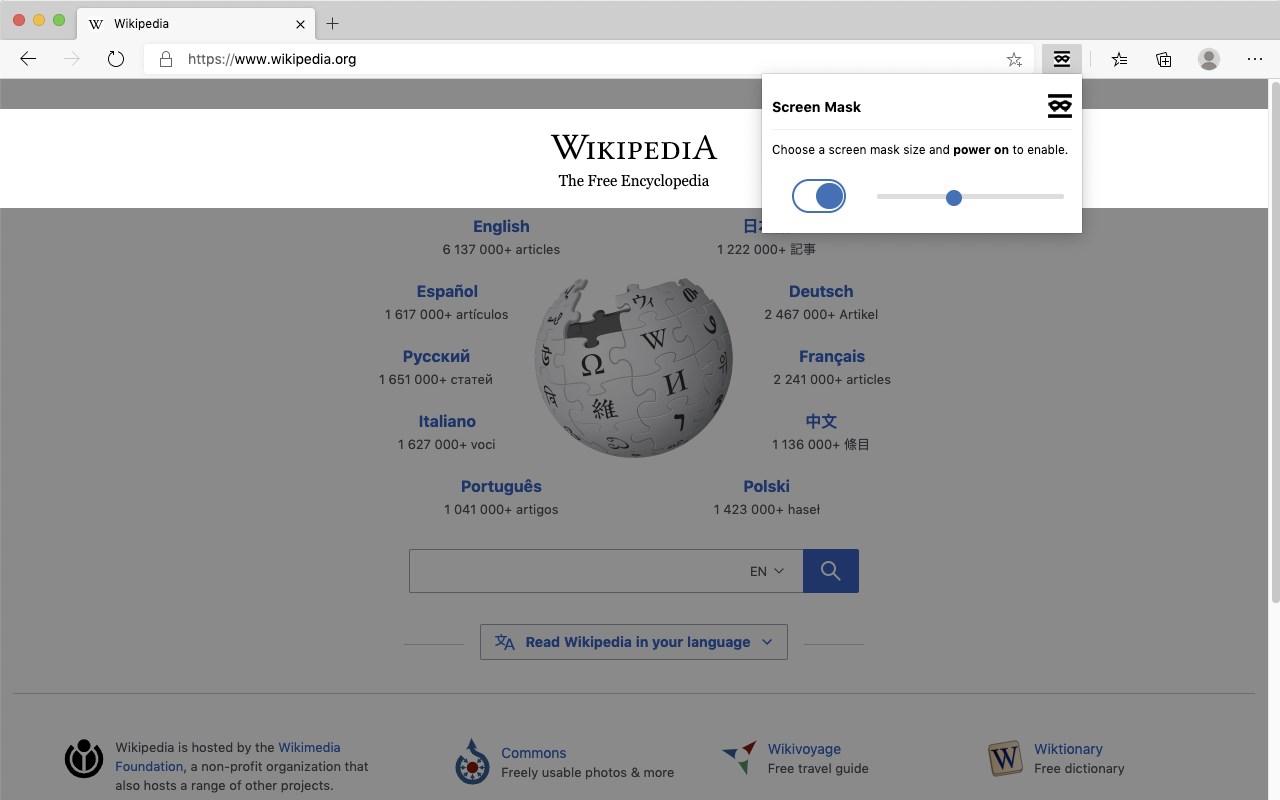Click 'Freely usable photos & more' text

click(x=587, y=772)
